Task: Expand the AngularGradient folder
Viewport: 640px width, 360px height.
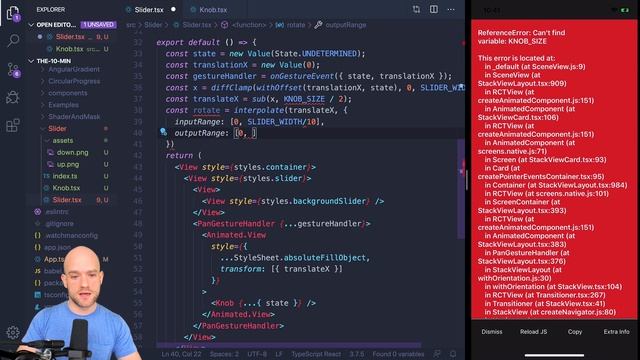Action: (73, 69)
